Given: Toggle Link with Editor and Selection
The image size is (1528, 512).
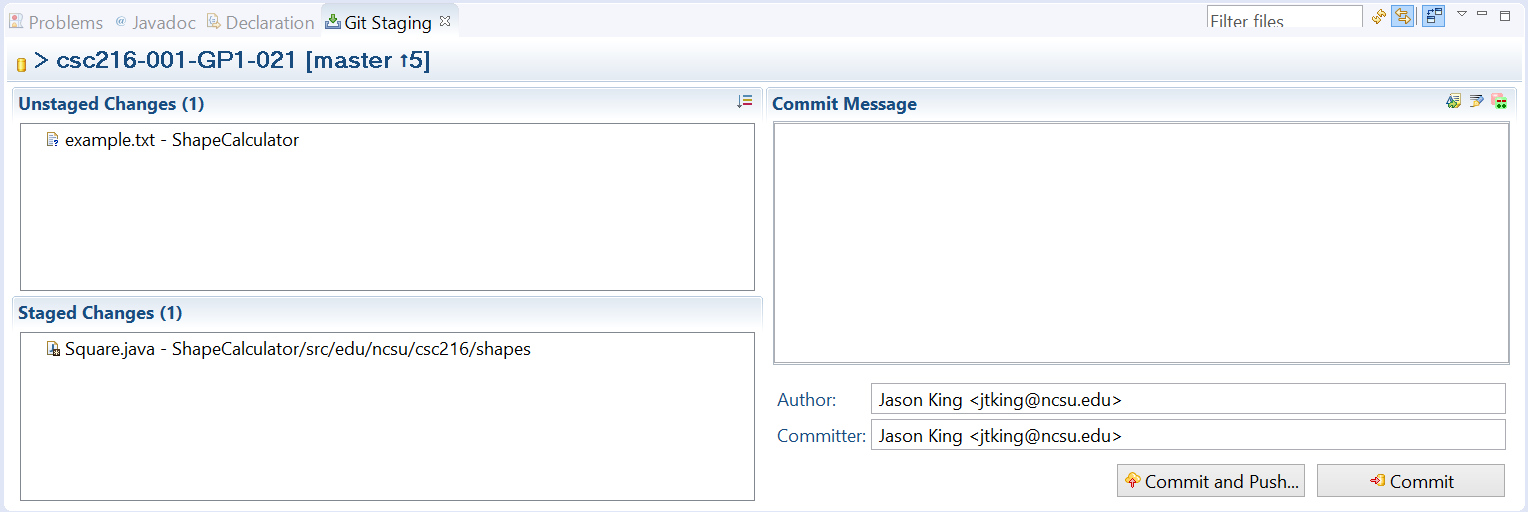Looking at the screenshot, I should coord(1403,16).
